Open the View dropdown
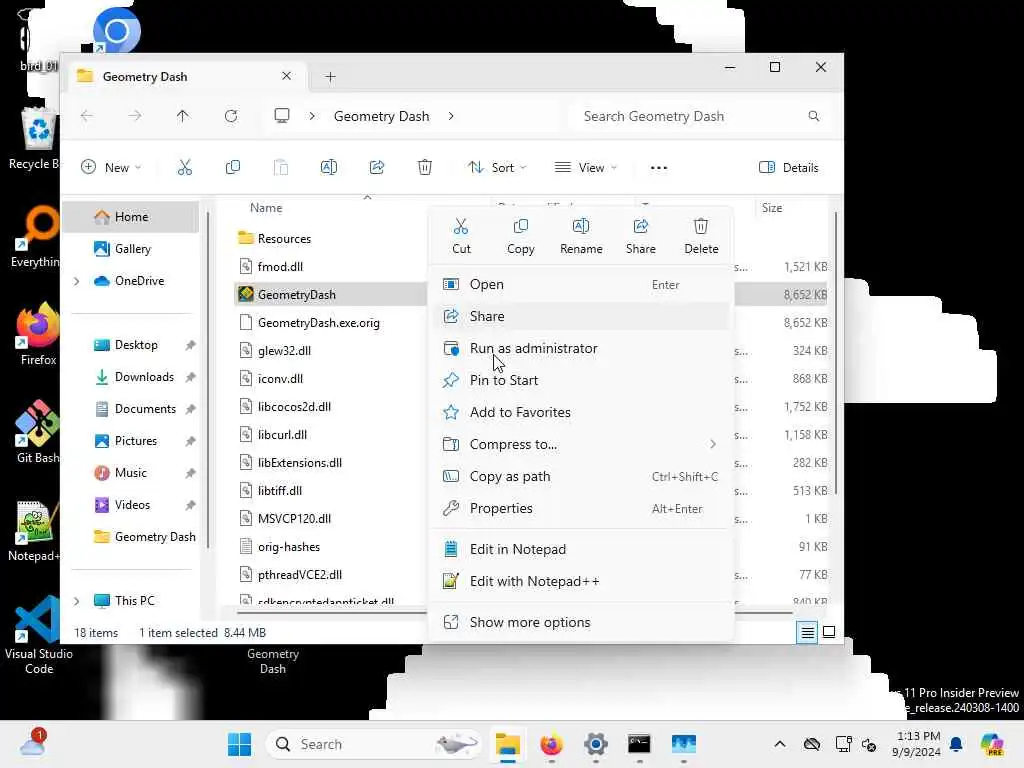The image size is (1024, 768). point(586,168)
